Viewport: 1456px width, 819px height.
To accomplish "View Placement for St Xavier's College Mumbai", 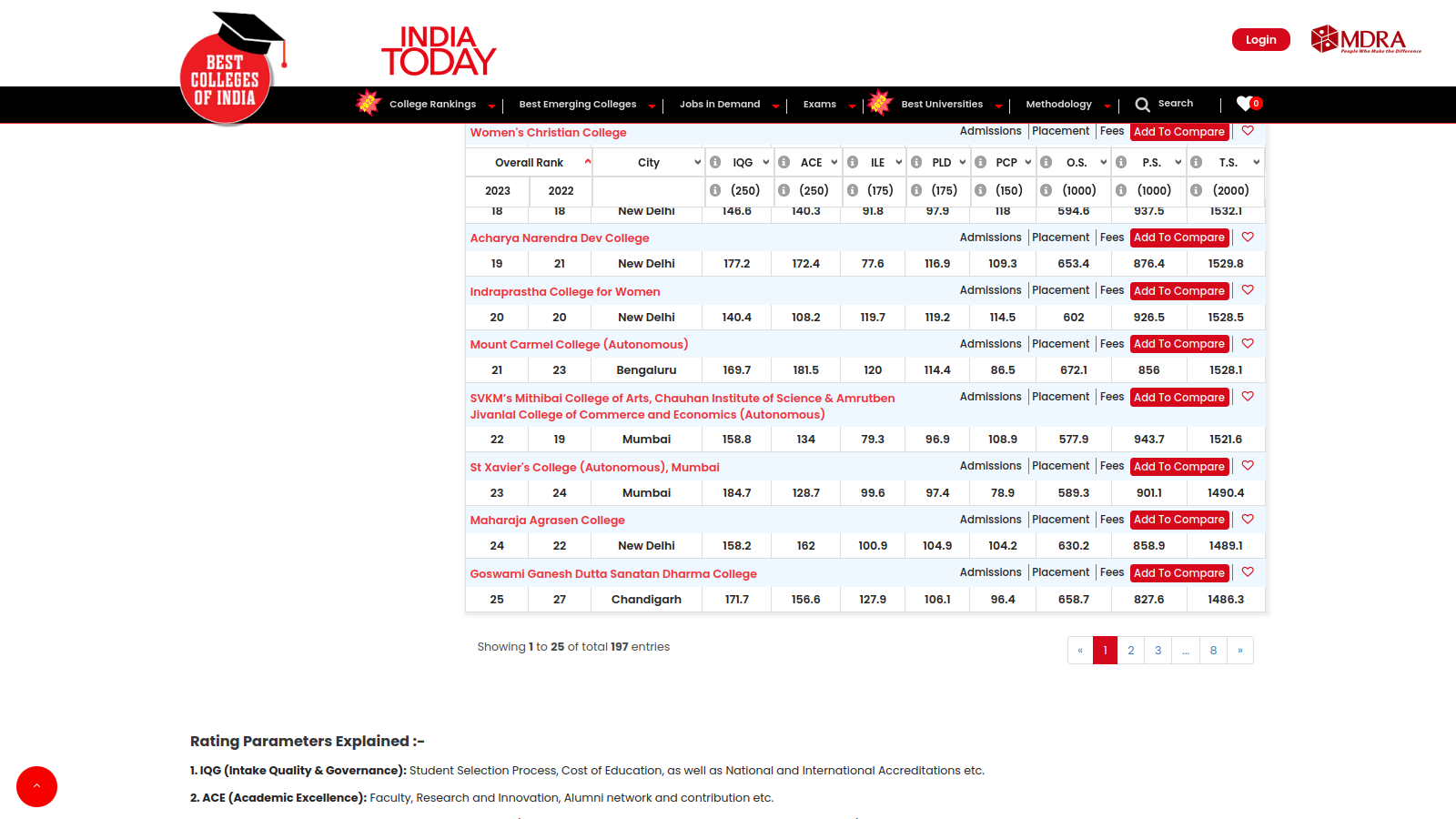I will coord(1060,466).
